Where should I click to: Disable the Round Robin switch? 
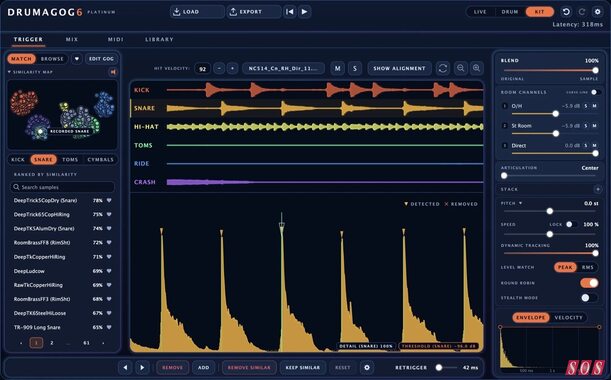coord(589,283)
